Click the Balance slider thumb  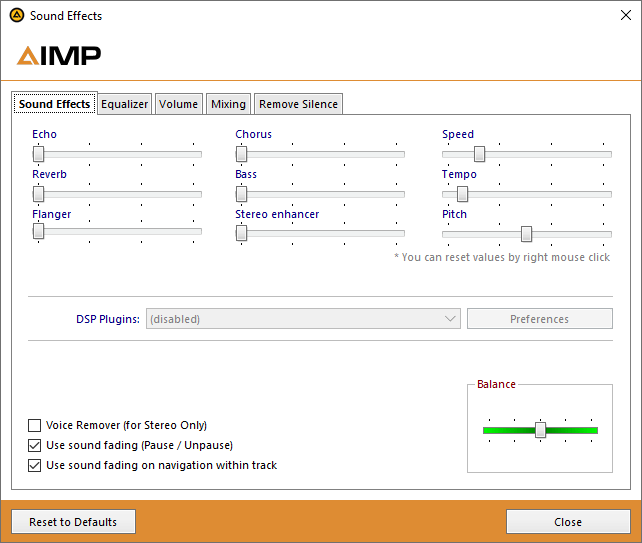point(540,430)
